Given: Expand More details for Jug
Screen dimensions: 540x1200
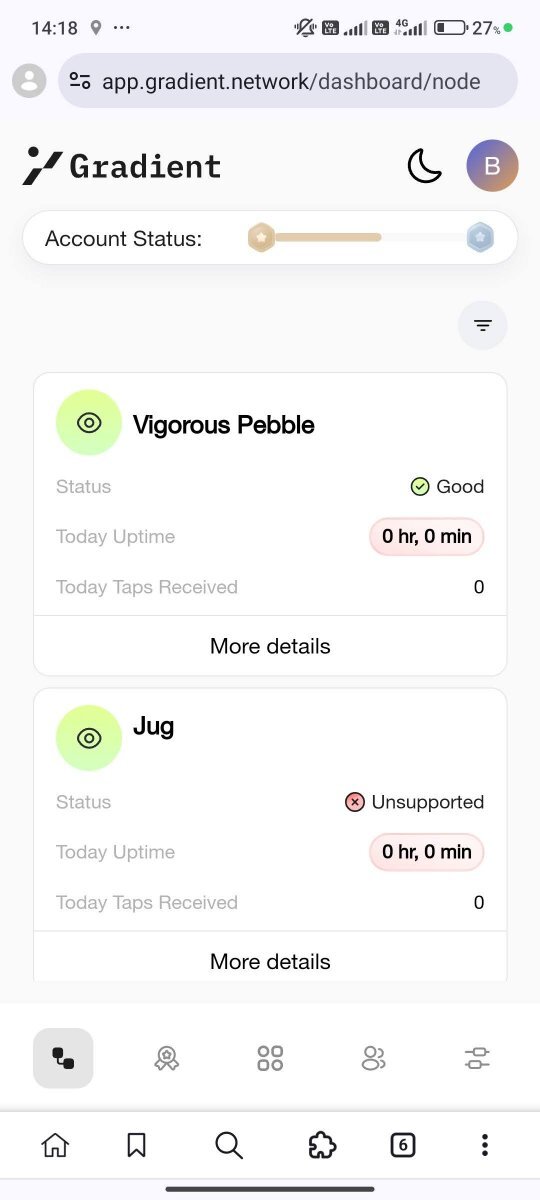Looking at the screenshot, I should (x=270, y=961).
